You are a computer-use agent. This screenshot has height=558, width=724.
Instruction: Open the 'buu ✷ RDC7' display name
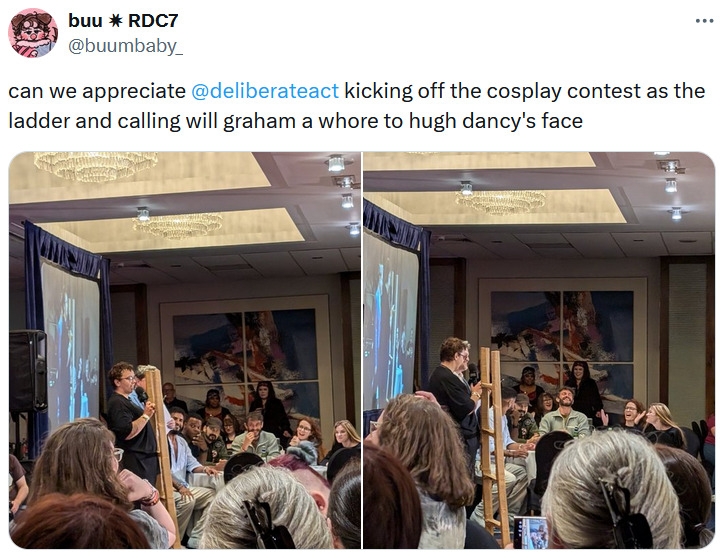tap(123, 20)
